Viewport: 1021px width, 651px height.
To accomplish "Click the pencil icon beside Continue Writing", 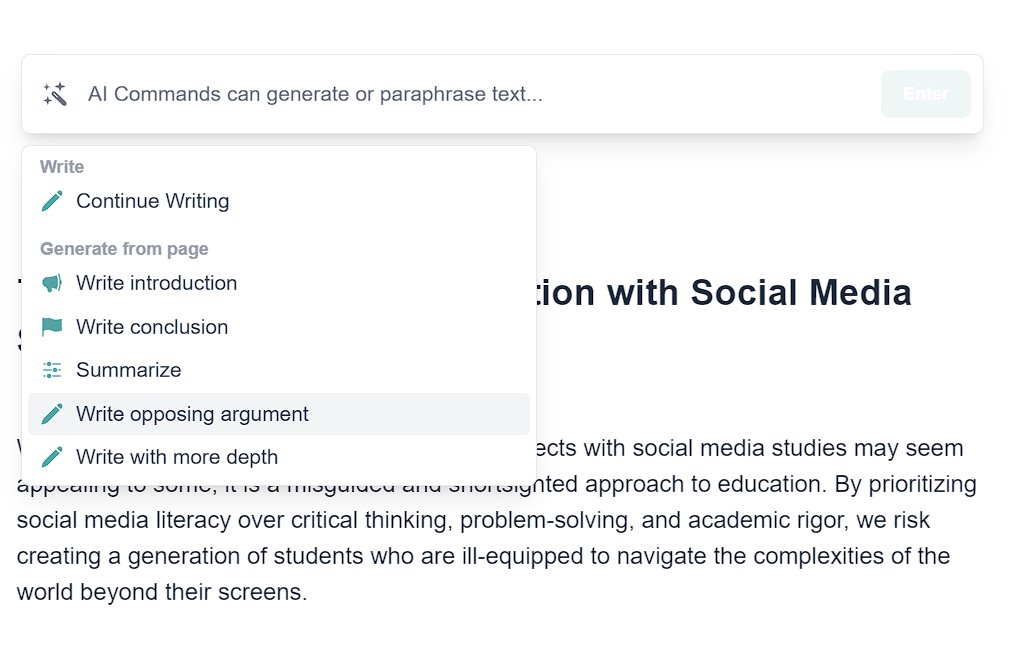I will point(52,201).
